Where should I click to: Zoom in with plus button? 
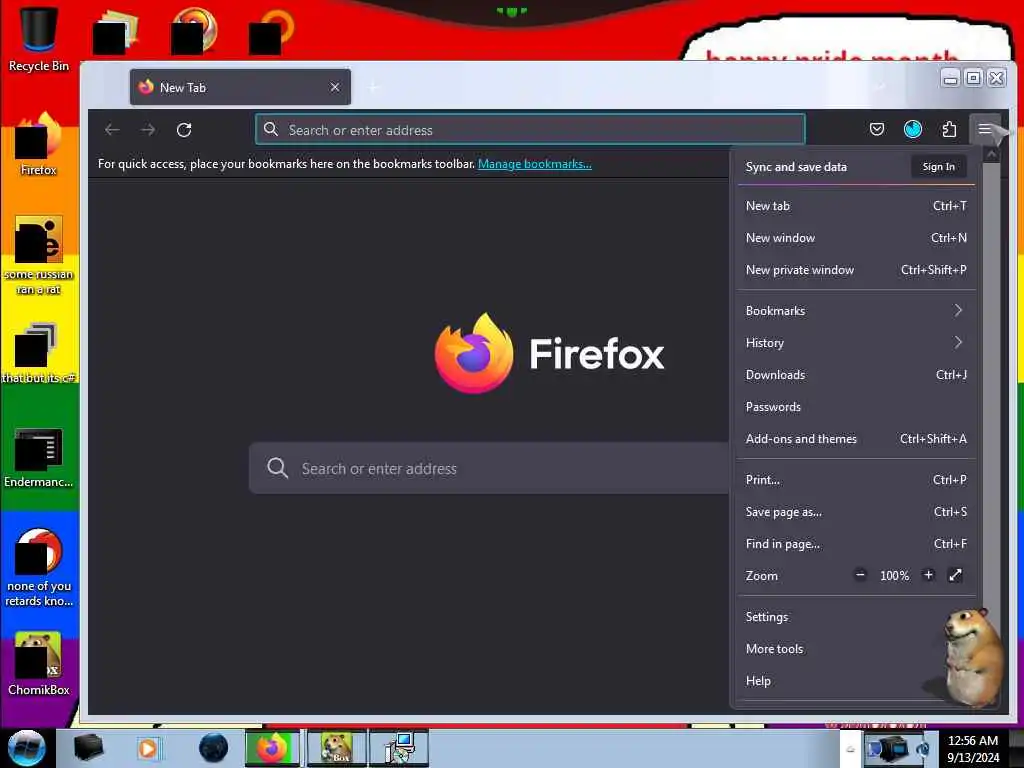click(x=928, y=575)
